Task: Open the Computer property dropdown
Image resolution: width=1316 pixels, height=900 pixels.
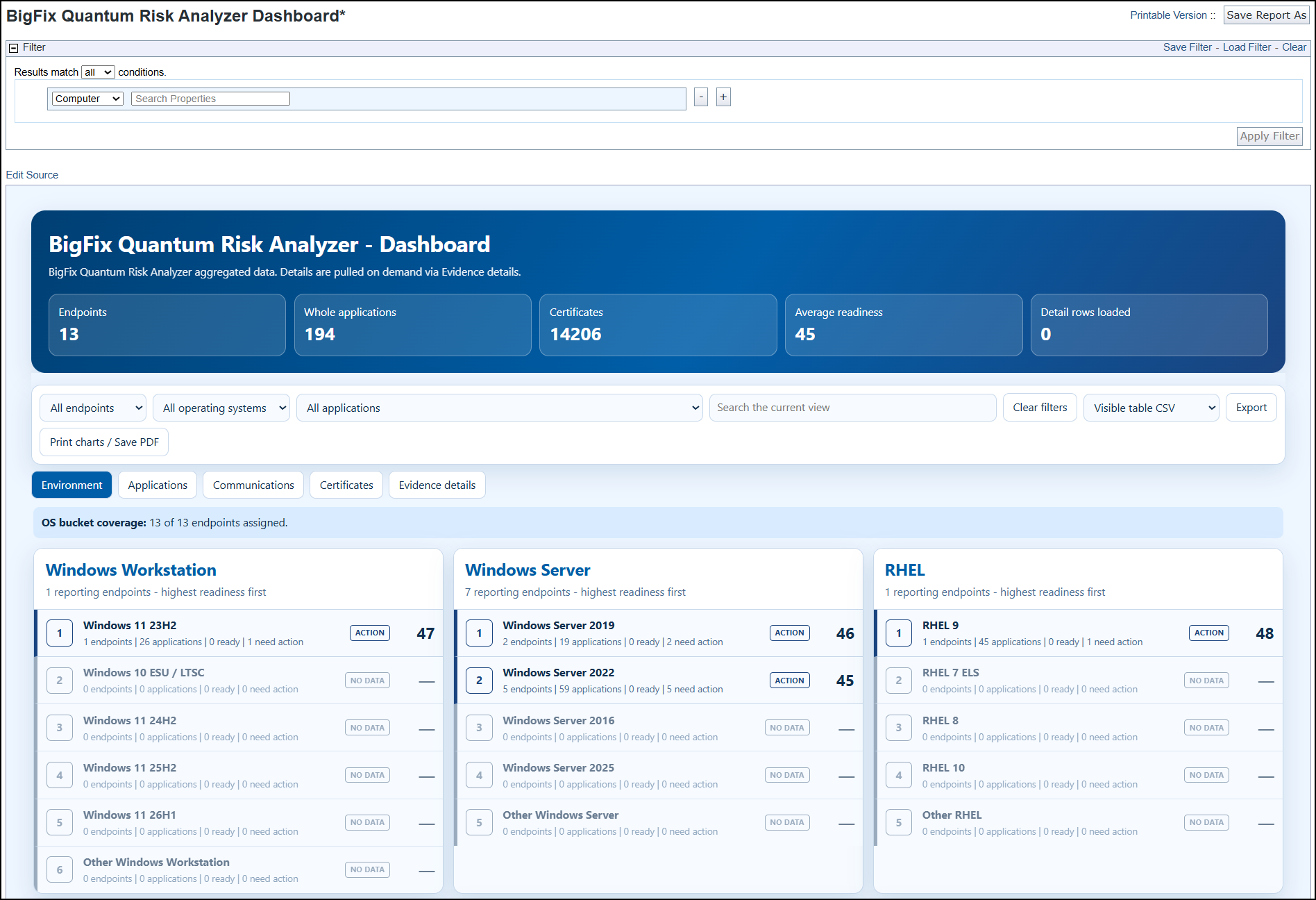Action: click(87, 99)
